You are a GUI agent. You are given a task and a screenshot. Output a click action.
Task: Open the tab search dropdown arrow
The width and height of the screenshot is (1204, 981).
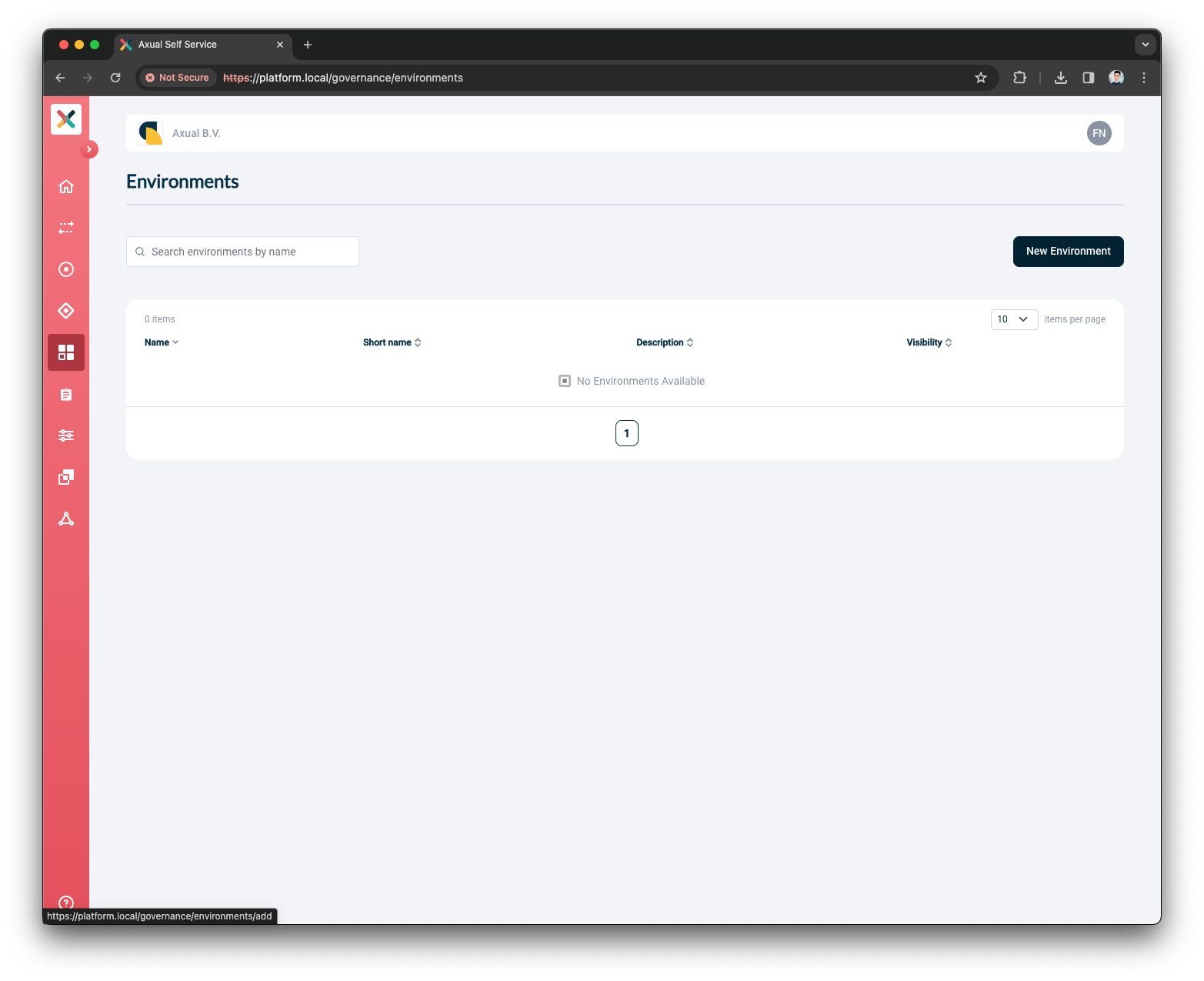click(1146, 45)
